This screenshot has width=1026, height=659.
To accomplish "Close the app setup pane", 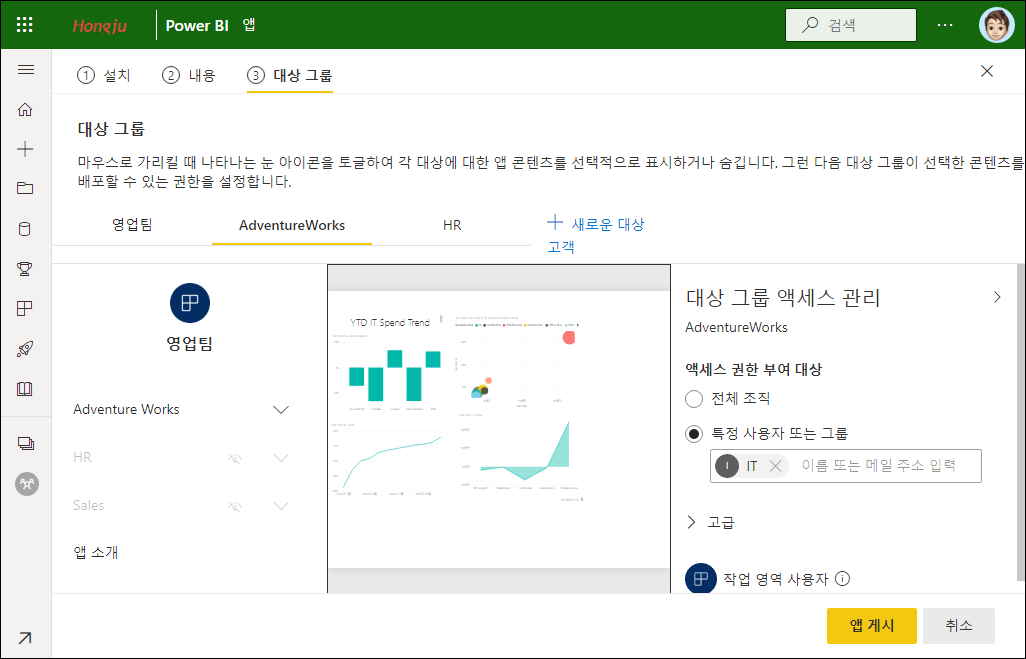I will point(987,71).
